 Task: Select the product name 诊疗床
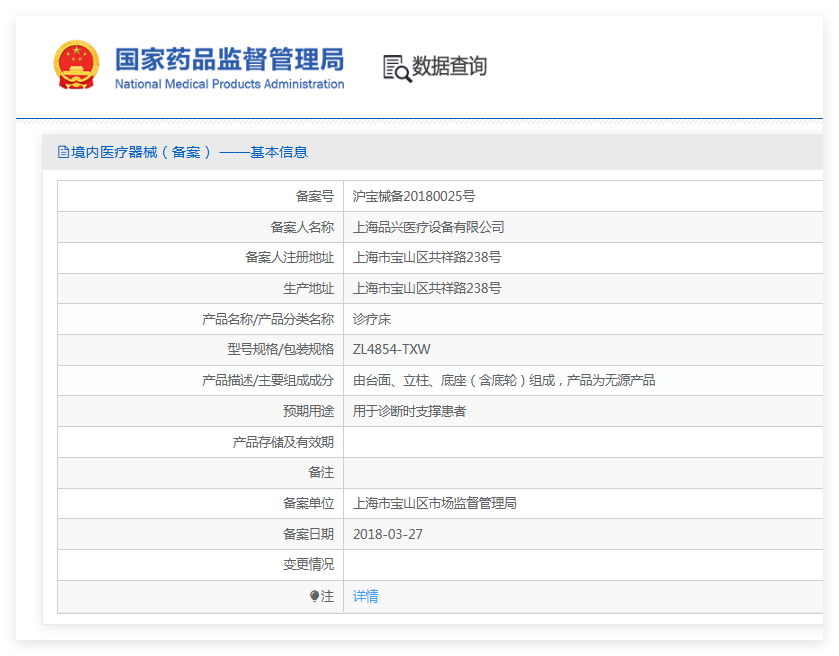[371, 319]
